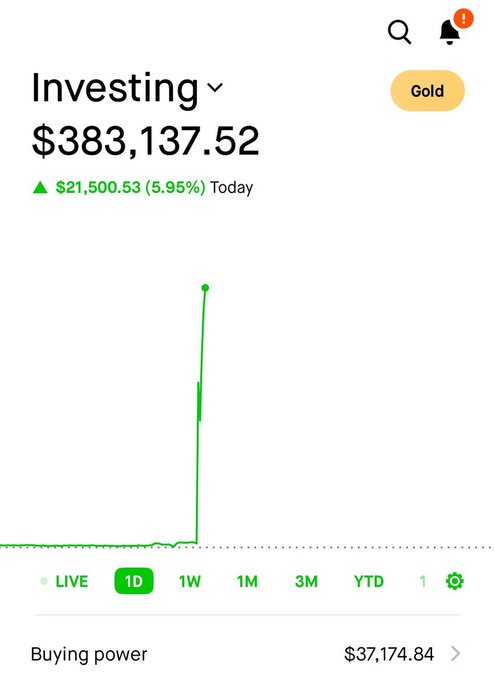495x700 pixels.
Task: Switch chart to 3M range
Action: 306,581
